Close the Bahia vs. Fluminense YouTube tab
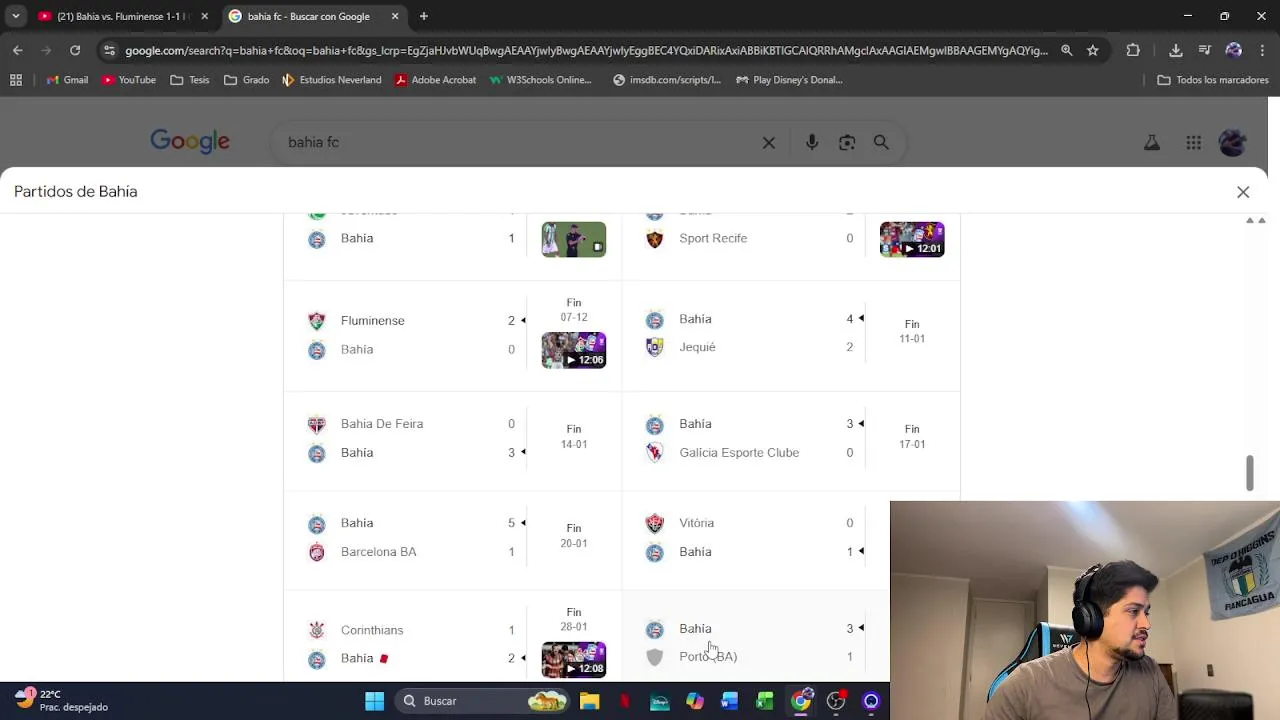The height and width of the screenshot is (720, 1280). [x=204, y=16]
